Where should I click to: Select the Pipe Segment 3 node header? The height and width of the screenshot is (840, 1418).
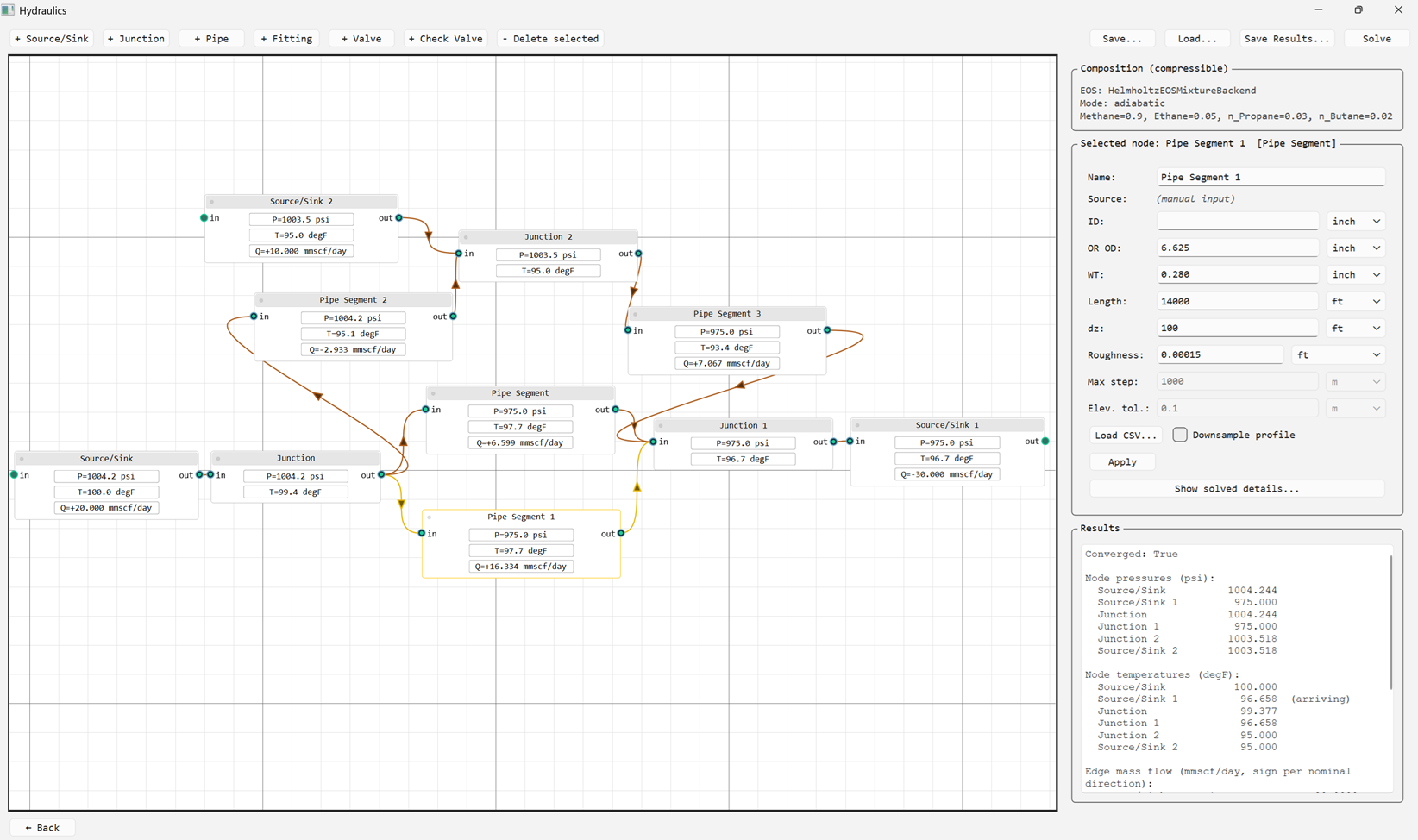(727, 314)
